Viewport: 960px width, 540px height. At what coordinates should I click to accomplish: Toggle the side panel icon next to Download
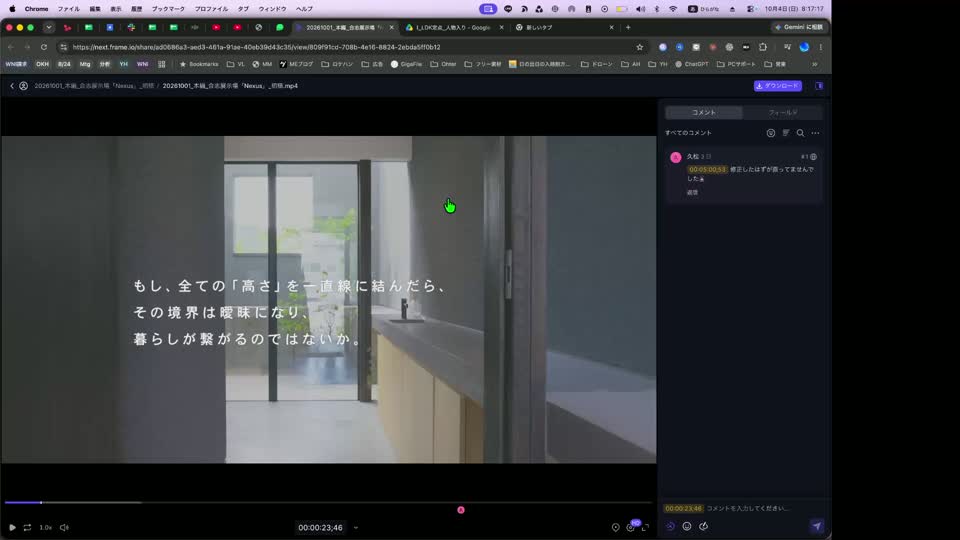(x=819, y=86)
